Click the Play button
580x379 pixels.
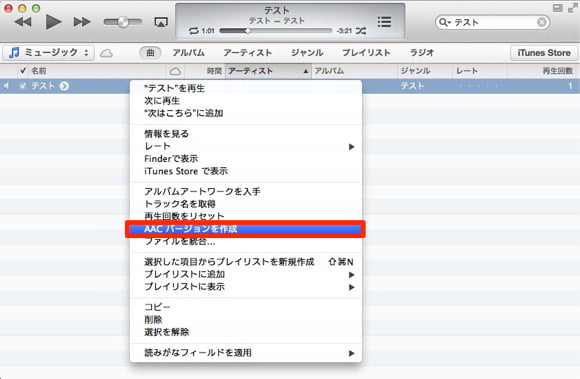(53, 22)
